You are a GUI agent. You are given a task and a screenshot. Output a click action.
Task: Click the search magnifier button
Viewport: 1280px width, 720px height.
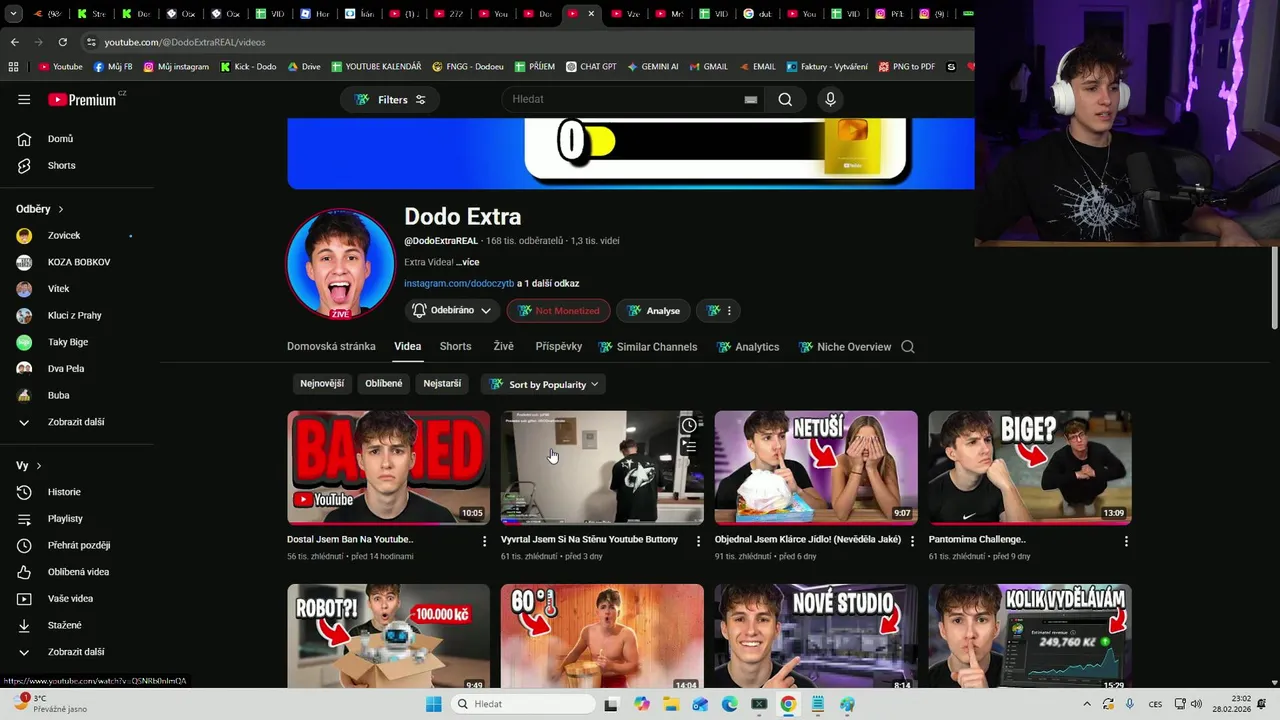[785, 99]
